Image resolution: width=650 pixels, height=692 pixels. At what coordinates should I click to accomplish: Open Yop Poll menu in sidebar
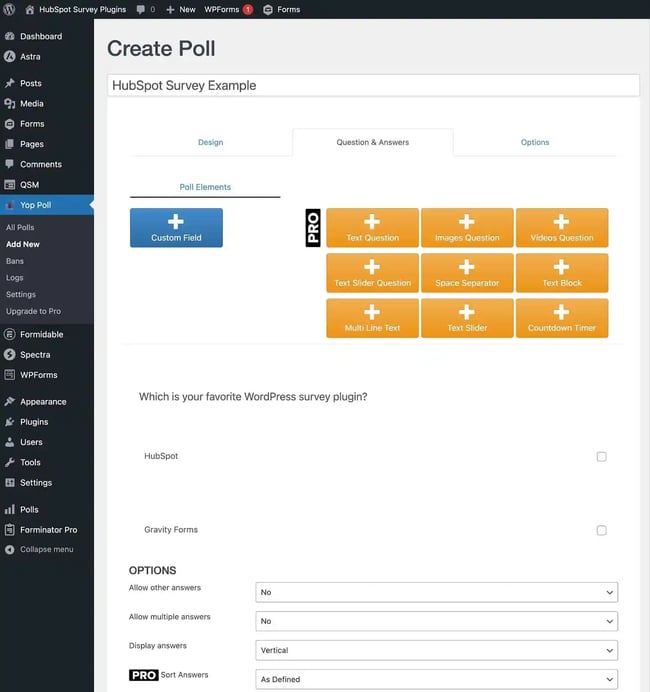point(47,205)
